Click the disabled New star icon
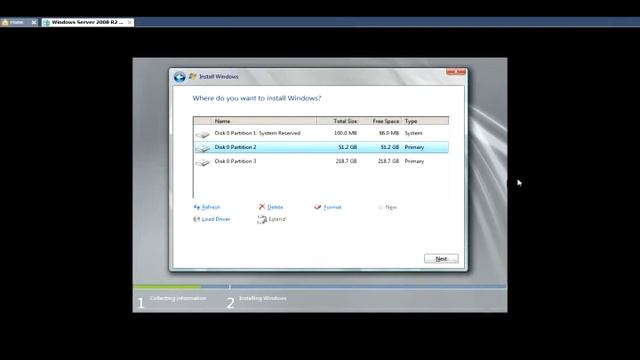 point(380,207)
